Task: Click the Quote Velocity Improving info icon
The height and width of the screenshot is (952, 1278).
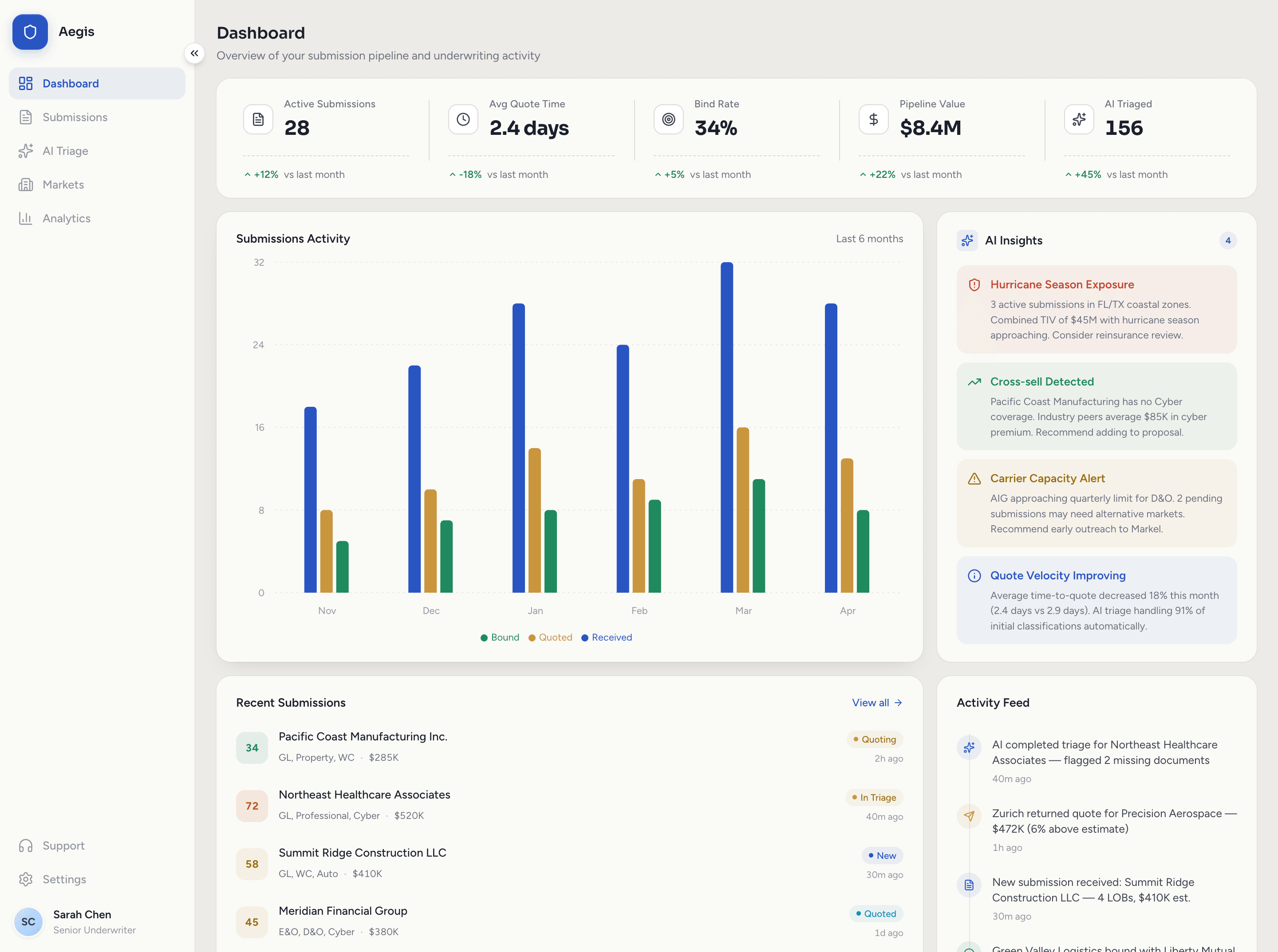Action: (x=974, y=576)
